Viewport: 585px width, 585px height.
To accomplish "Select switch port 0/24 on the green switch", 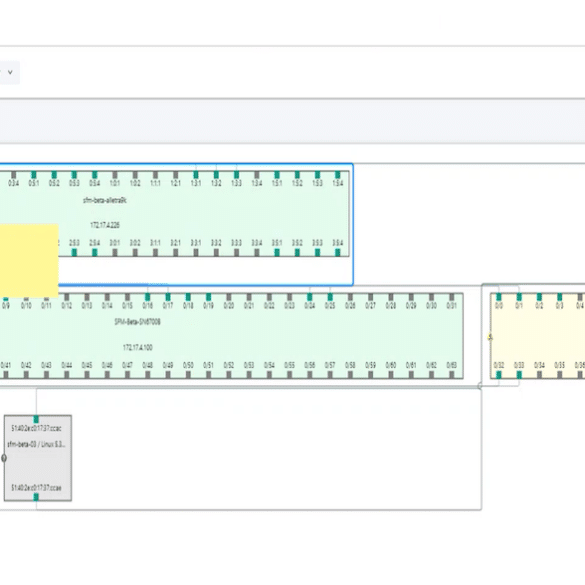I will [310, 297].
